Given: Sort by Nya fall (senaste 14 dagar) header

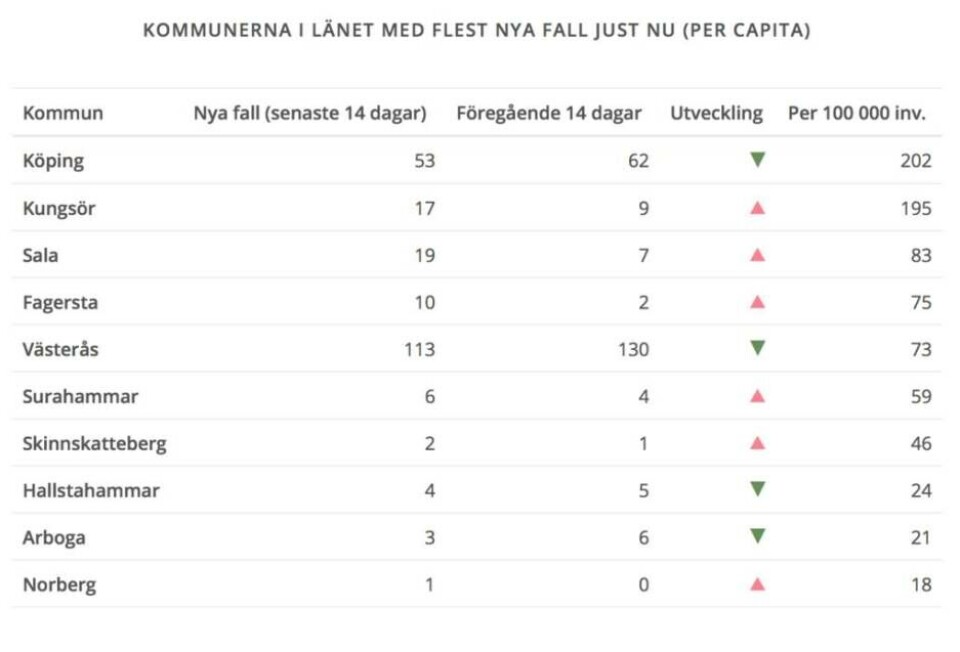Looking at the screenshot, I should pyautogui.click(x=310, y=113).
